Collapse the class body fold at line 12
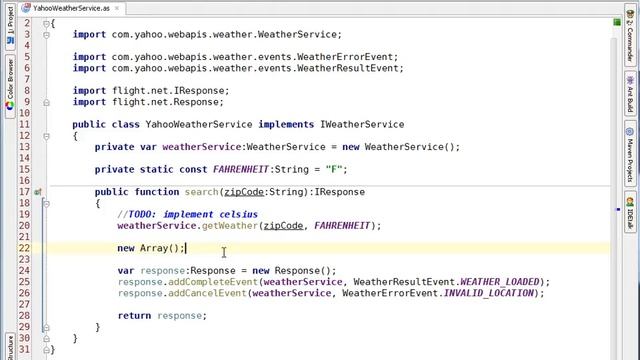This screenshot has height=360, width=640. point(46,136)
